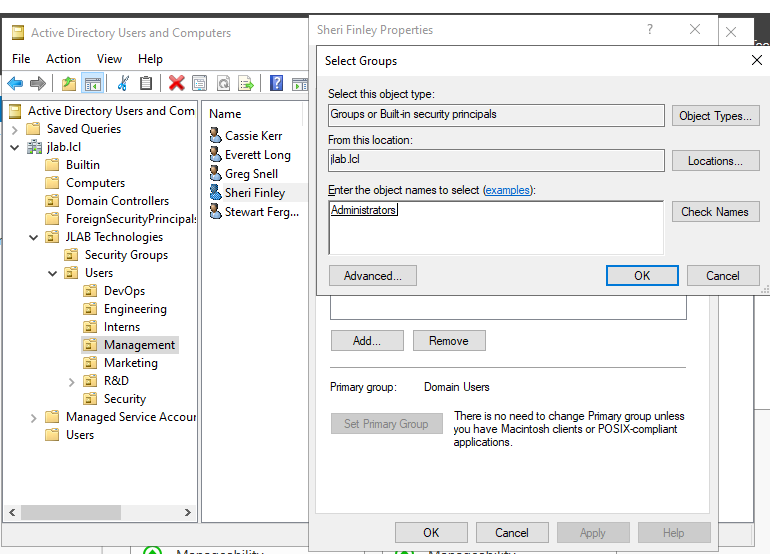This screenshot has height=554, width=770.
Task: Open the examples link in Select Groups
Action: (508, 190)
